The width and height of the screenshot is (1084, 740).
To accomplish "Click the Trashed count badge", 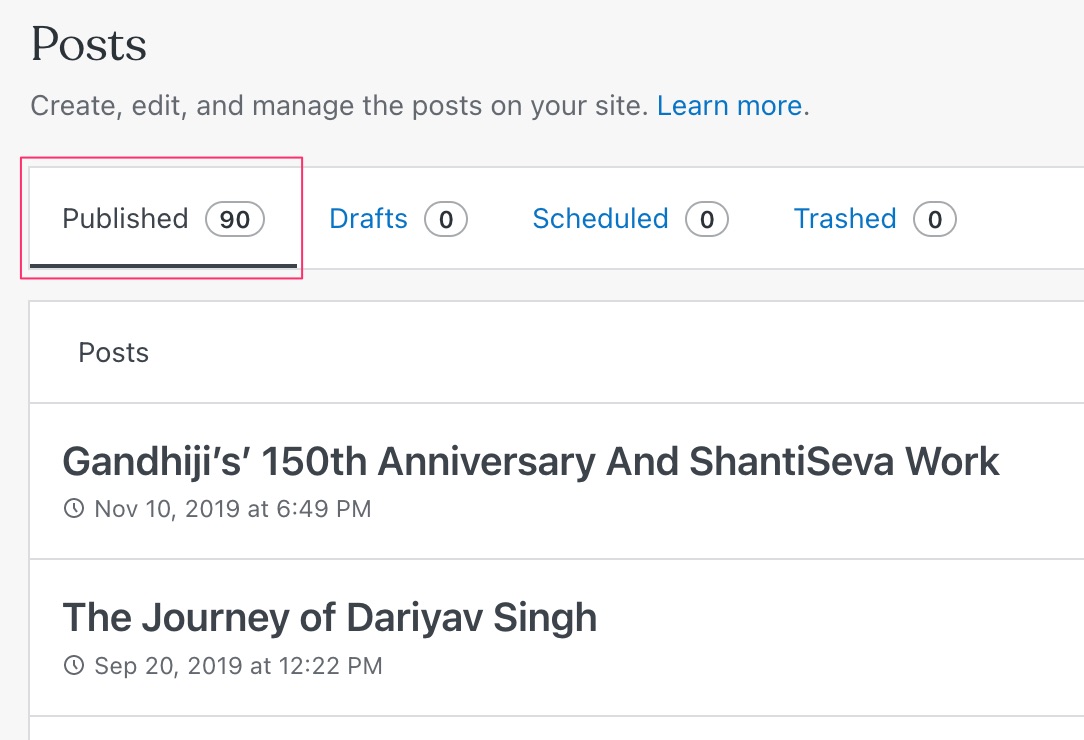I will point(935,219).
